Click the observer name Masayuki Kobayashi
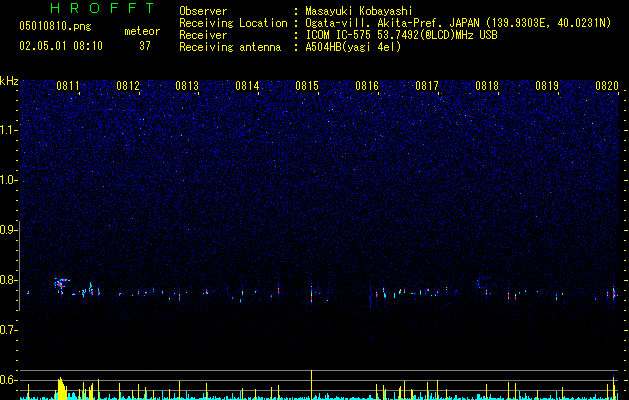Image resolution: width=629 pixels, height=400 pixels. (x=359, y=11)
